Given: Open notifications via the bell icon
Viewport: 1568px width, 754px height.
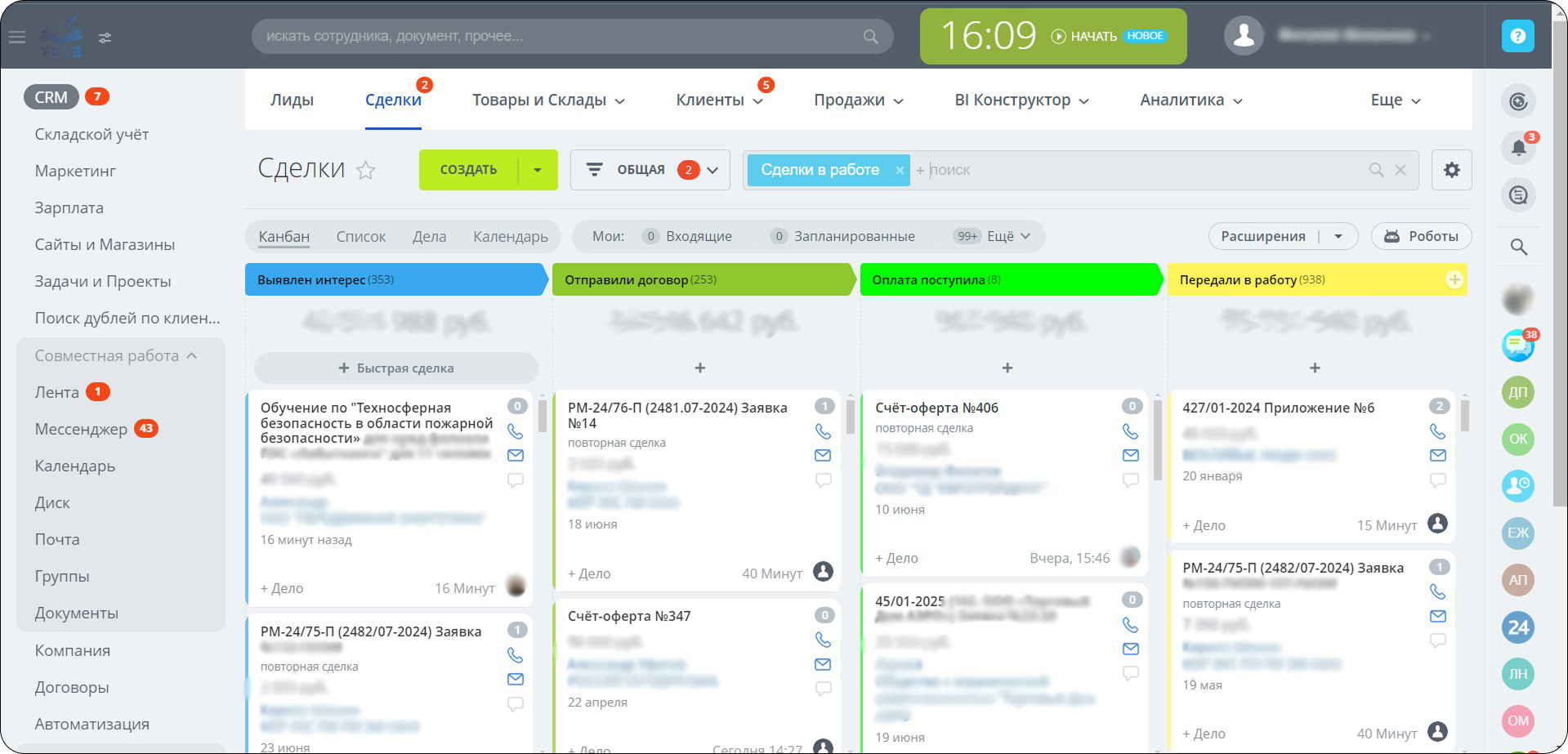Looking at the screenshot, I should [x=1517, y=147].
